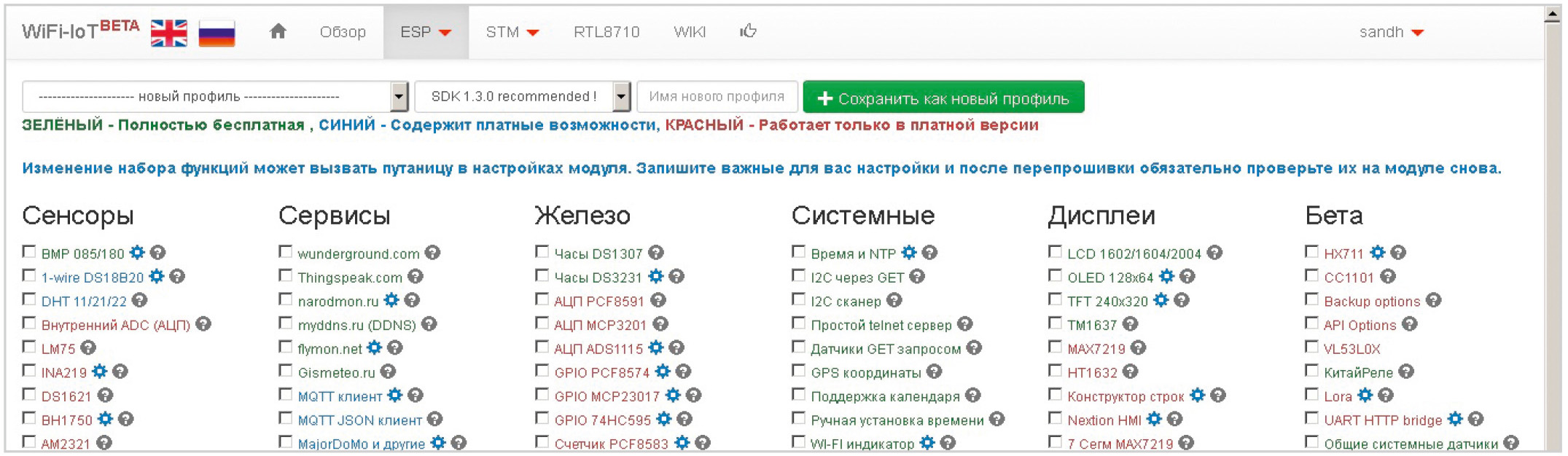This screenshot has height=456, width=1568.
Task: Open the sandh user menu
Action: point(1391,32)
